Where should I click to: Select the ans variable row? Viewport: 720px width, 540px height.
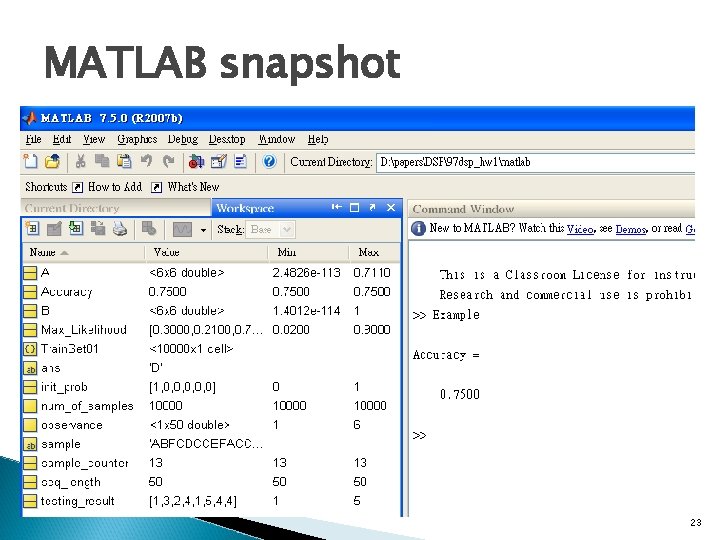(x=211, y=368)
